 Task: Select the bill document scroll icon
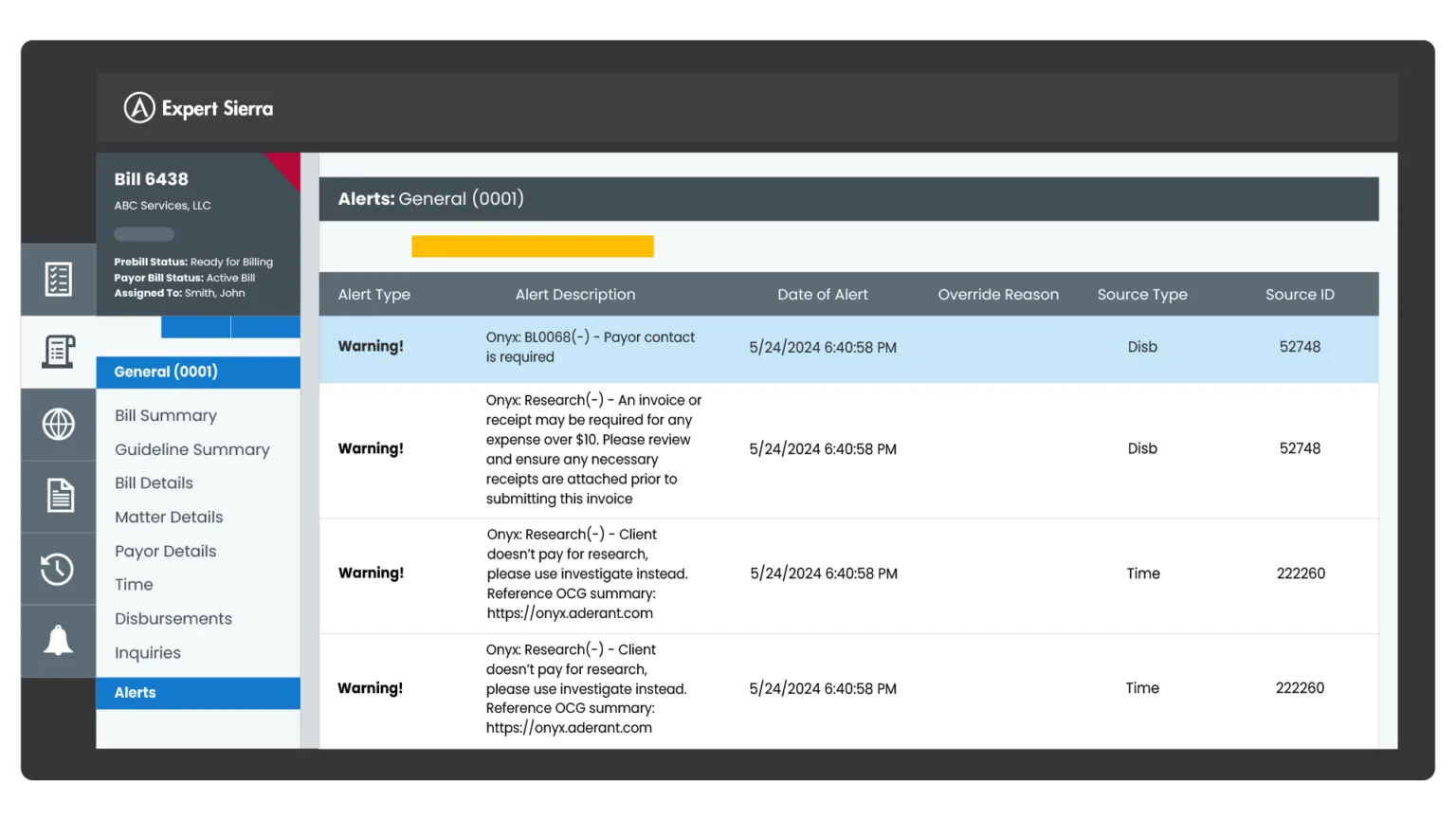tap(58, 352)
